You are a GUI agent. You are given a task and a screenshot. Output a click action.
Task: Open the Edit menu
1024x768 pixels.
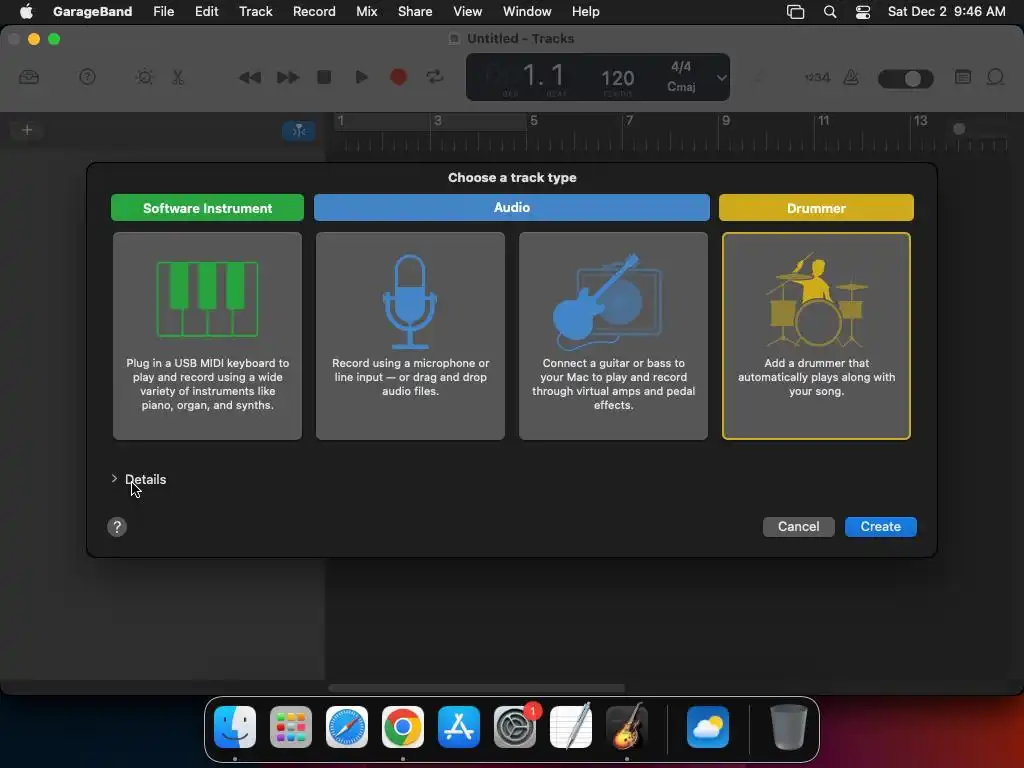[206, 11]
